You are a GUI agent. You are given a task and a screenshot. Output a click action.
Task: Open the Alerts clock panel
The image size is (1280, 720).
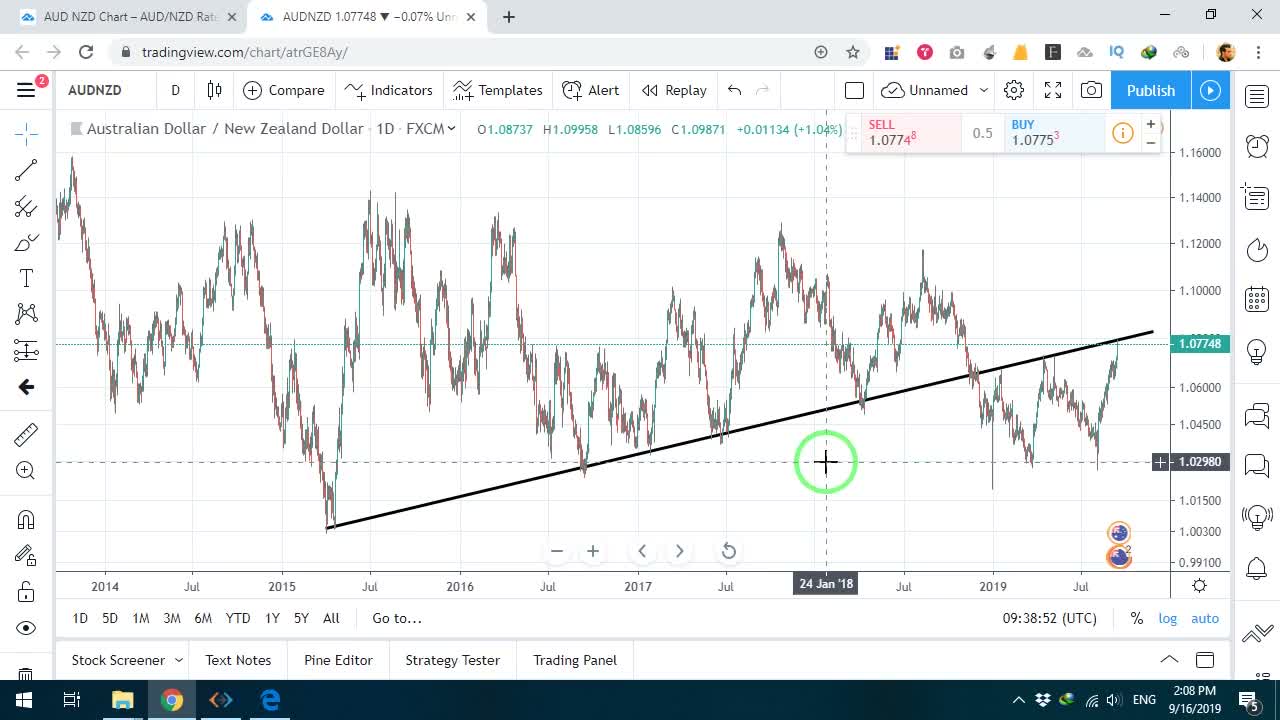coord(1257,147)
